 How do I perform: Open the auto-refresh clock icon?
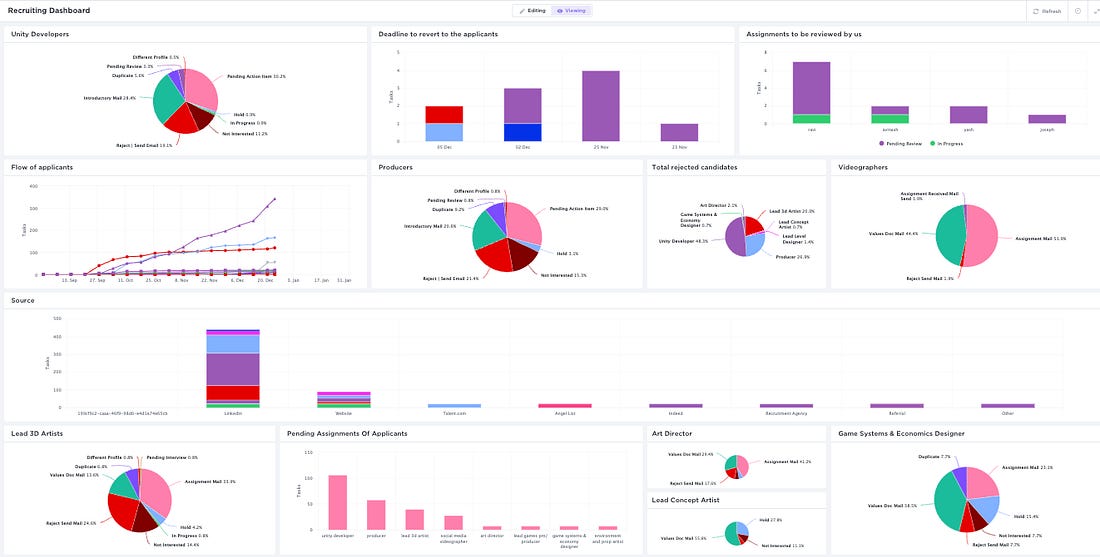click(1078, 11)
